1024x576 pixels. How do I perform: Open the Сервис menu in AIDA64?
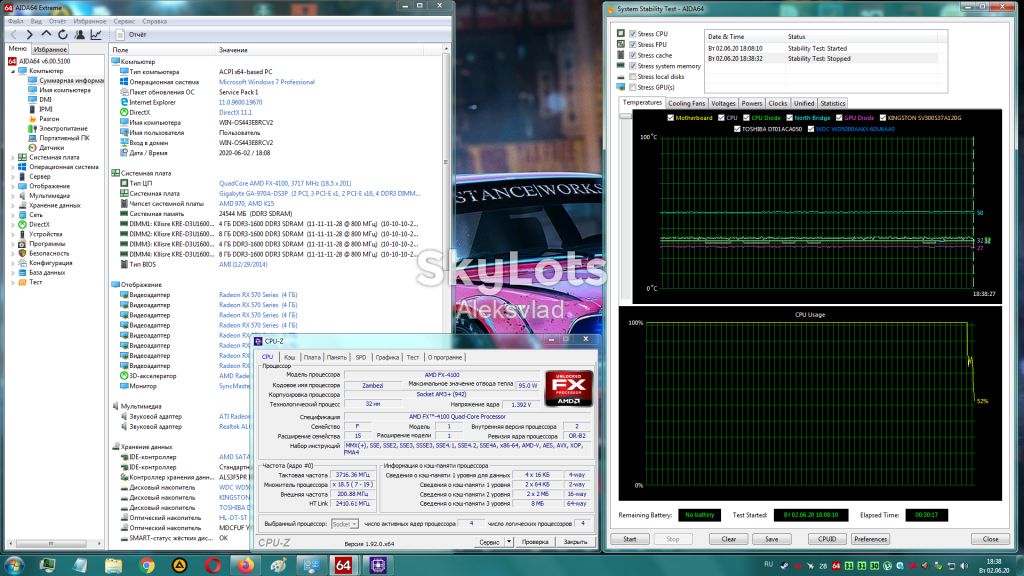click(124, 21)
